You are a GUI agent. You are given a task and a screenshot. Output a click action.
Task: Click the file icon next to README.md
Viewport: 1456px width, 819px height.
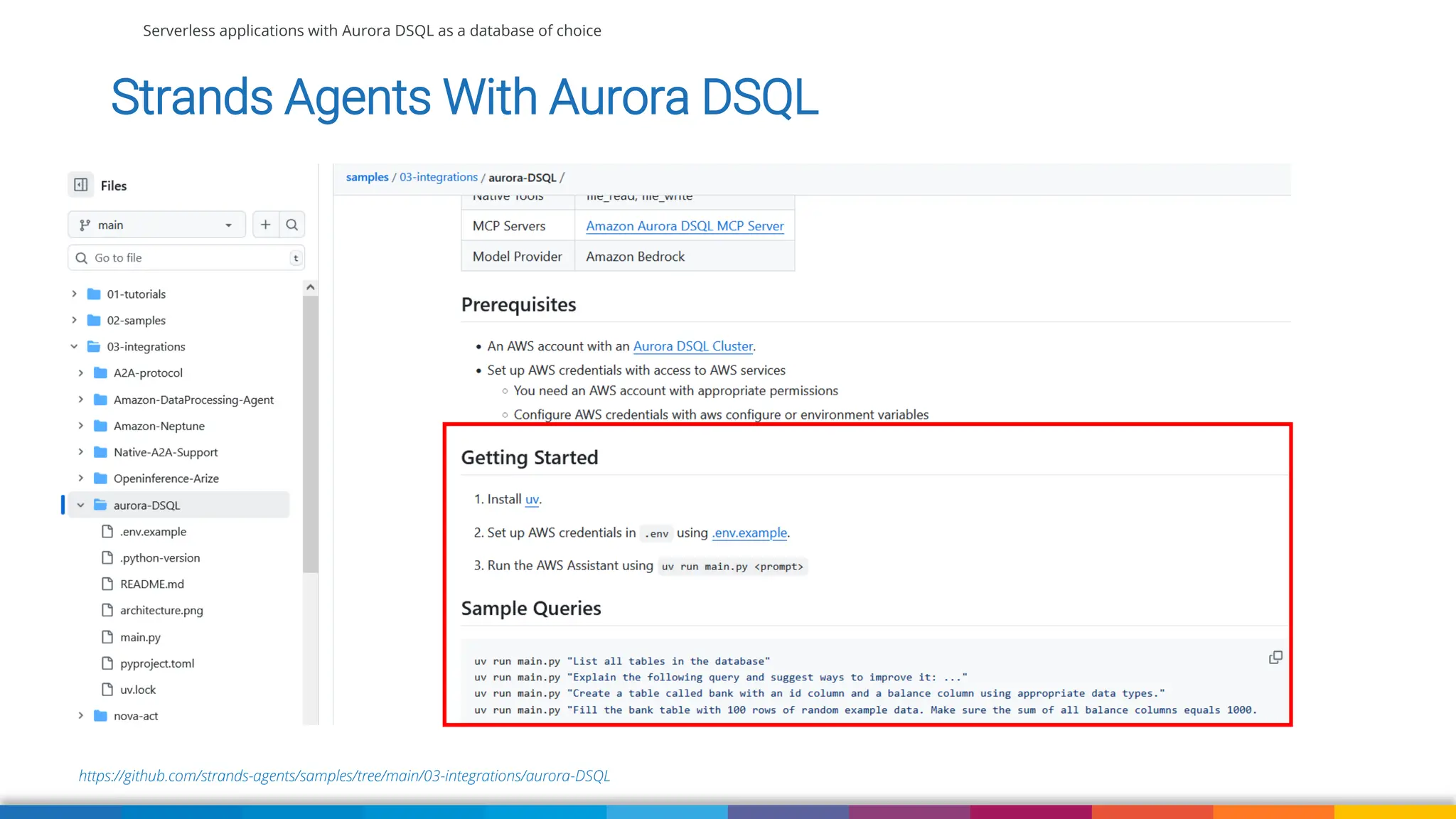pyautogui.click(x=107, y=584)
